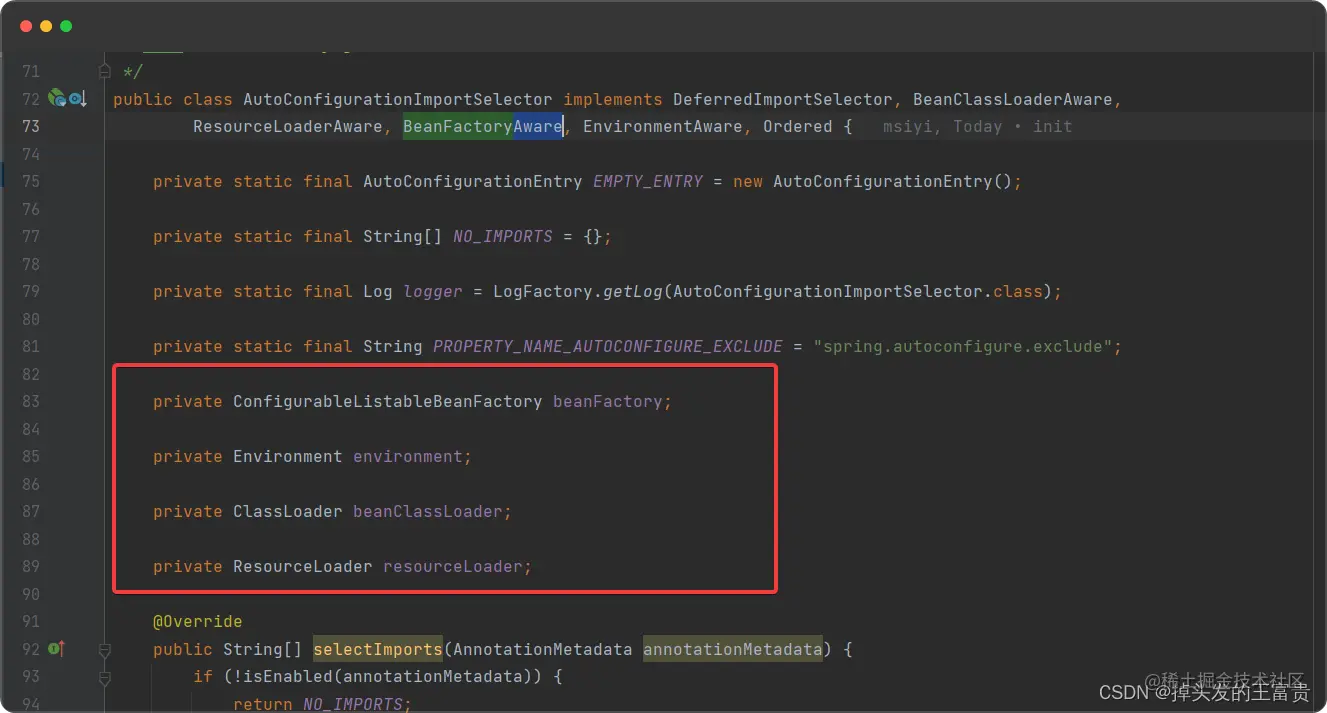The width and height of the screenshot is (1327, 713).
Task: Click the green maximize window button
Action: point(66,26)
